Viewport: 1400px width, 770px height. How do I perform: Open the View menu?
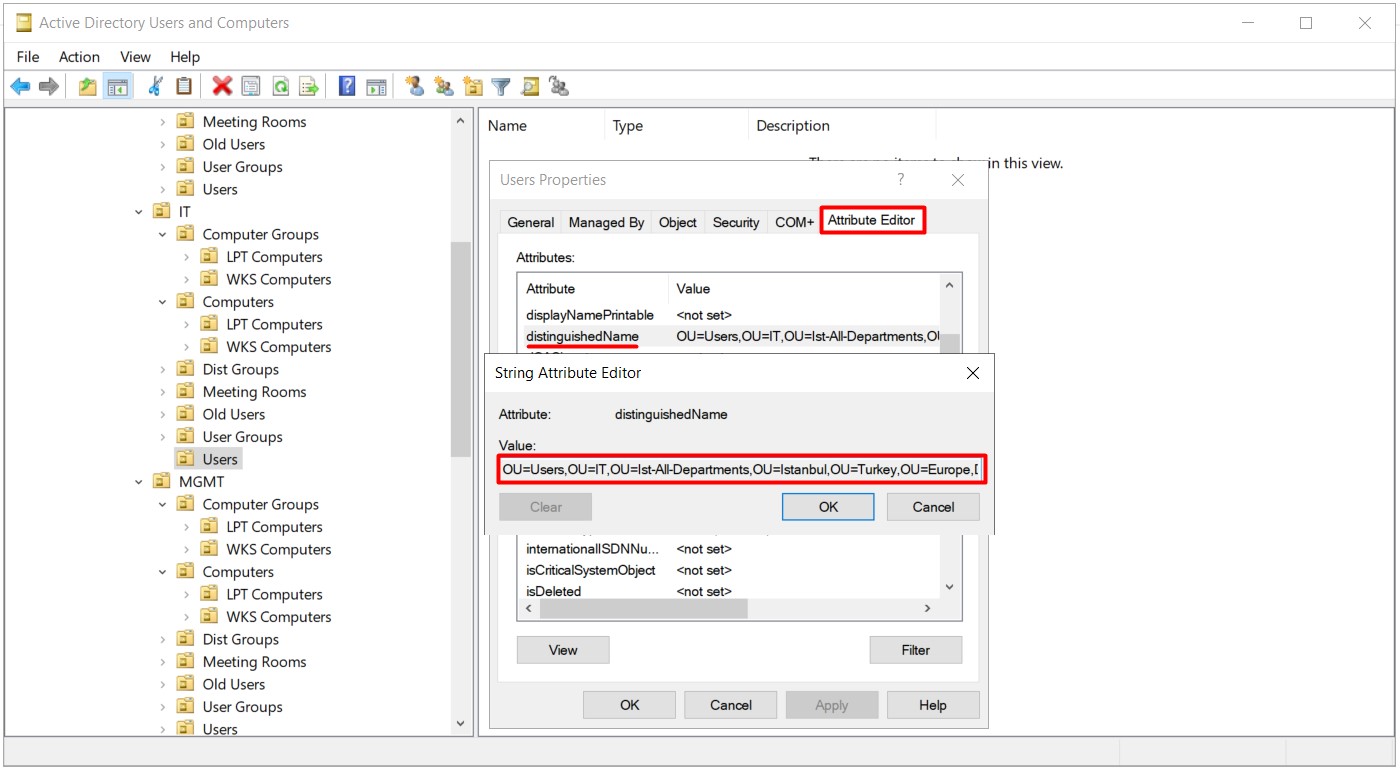click(x=135, y=57)
